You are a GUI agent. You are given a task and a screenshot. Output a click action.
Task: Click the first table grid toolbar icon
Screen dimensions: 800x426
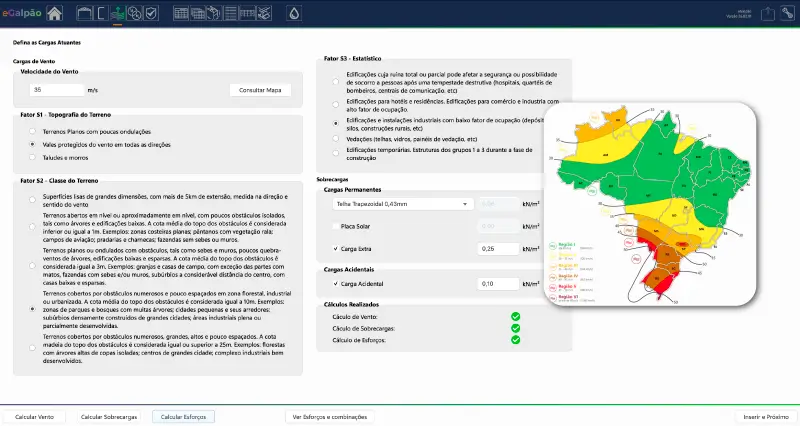(181, 13)
